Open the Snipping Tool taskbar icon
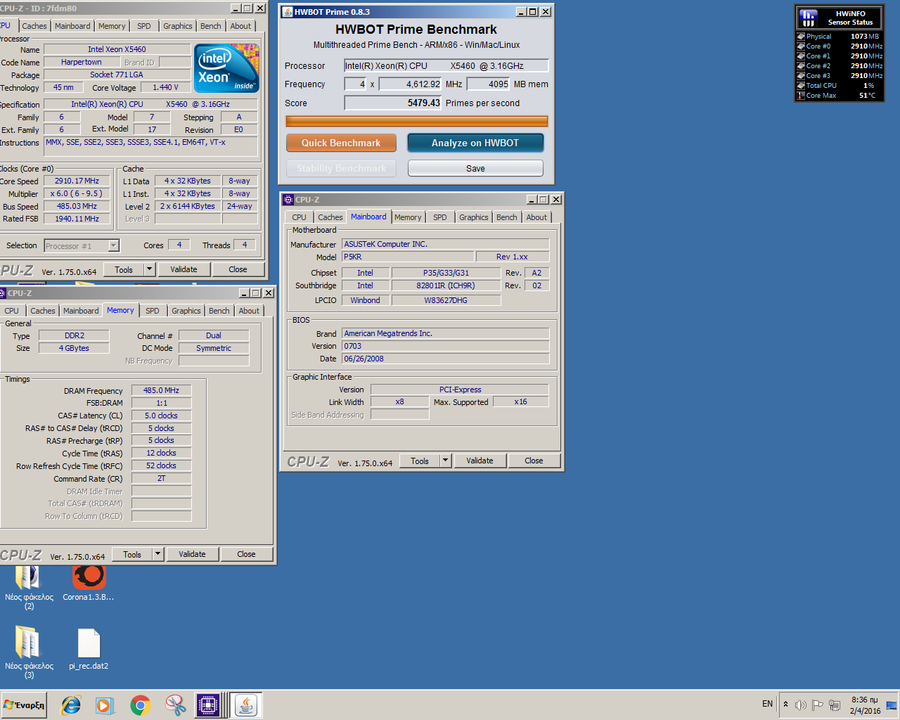Viewport: 900px width, 720px height. (175, 705)
